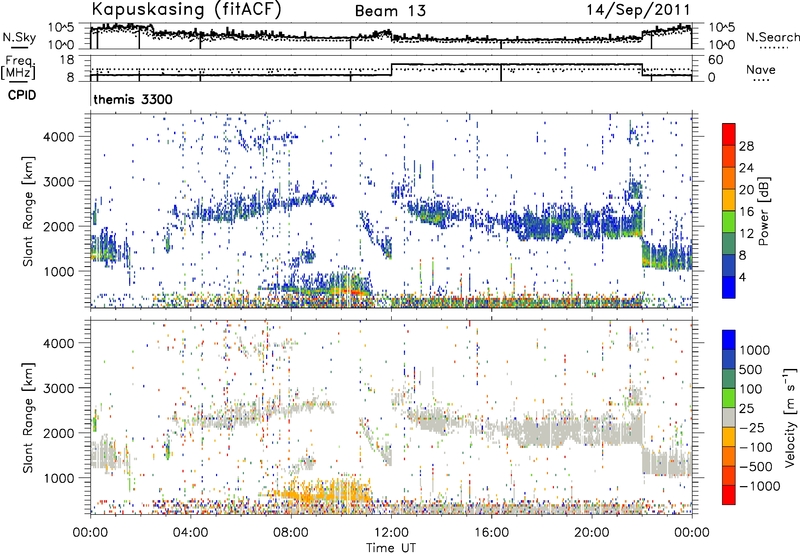Image resolution: width=800 pixels, height=554 pixels.
Task: Click the '18' tick on the frequency axis
Action: (x=68, y=60)
